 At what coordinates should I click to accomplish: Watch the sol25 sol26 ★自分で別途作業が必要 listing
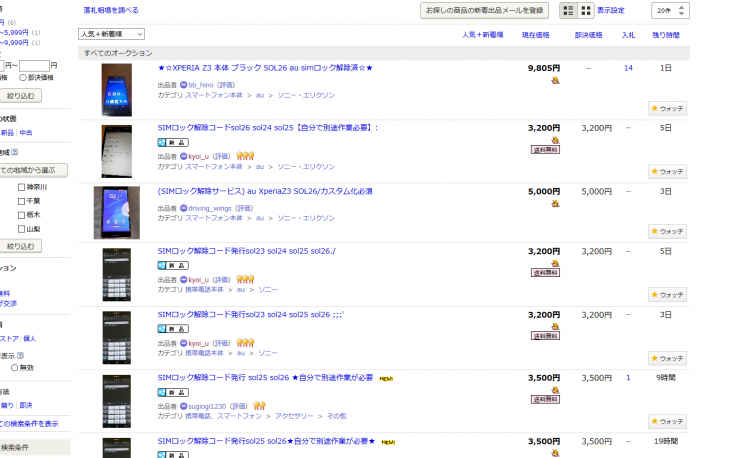point(667,421)
